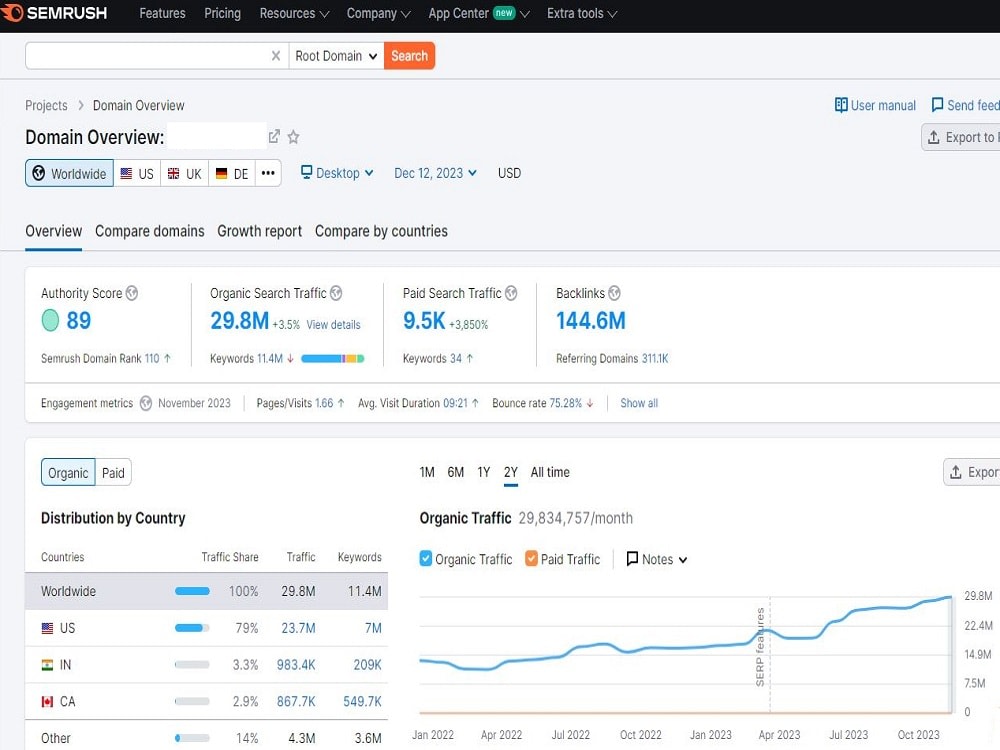
Task: Open the Notes dropdown
Action: [x=657, y=559]
